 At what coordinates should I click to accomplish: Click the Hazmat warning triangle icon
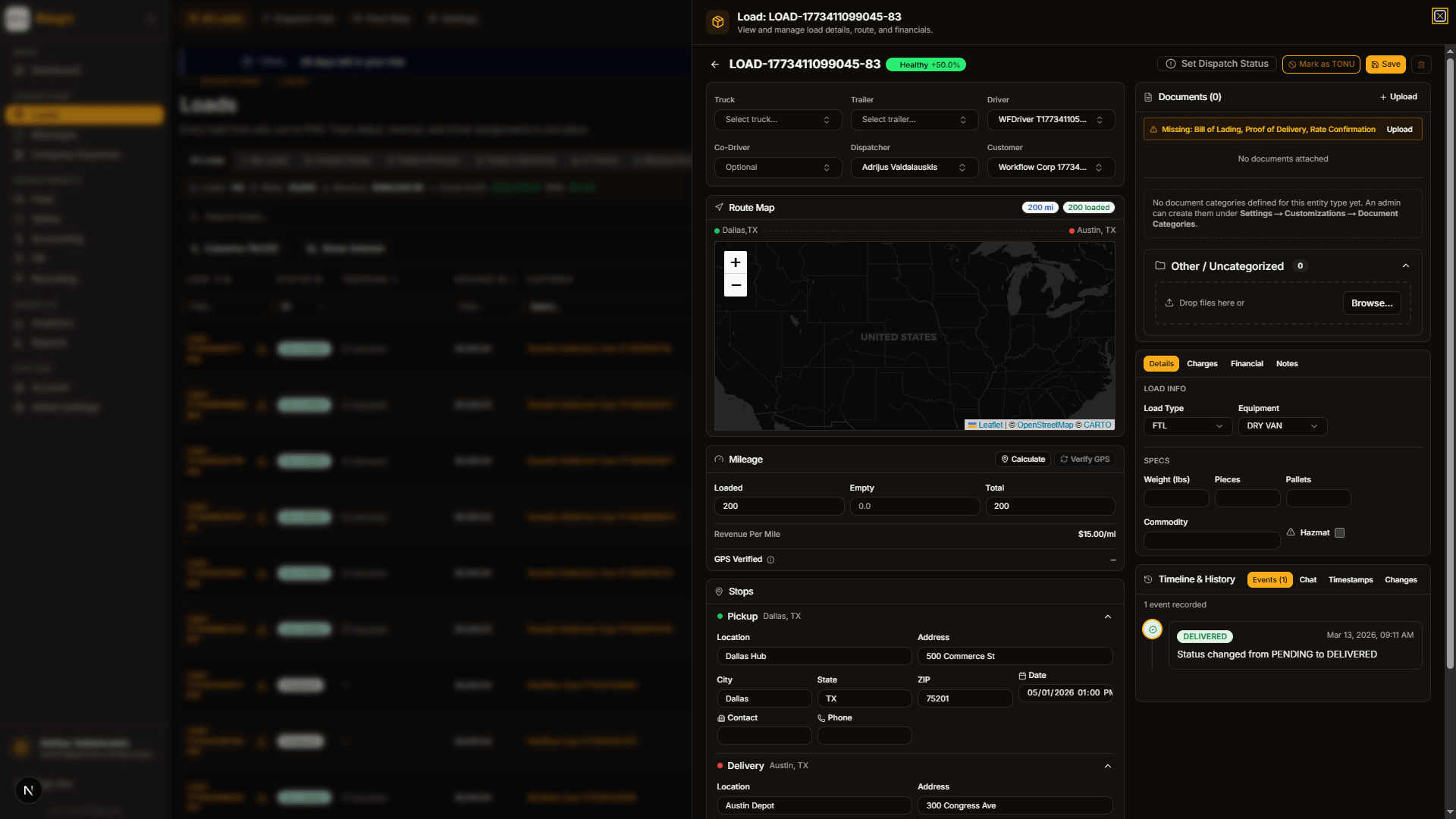point(1291,532)
